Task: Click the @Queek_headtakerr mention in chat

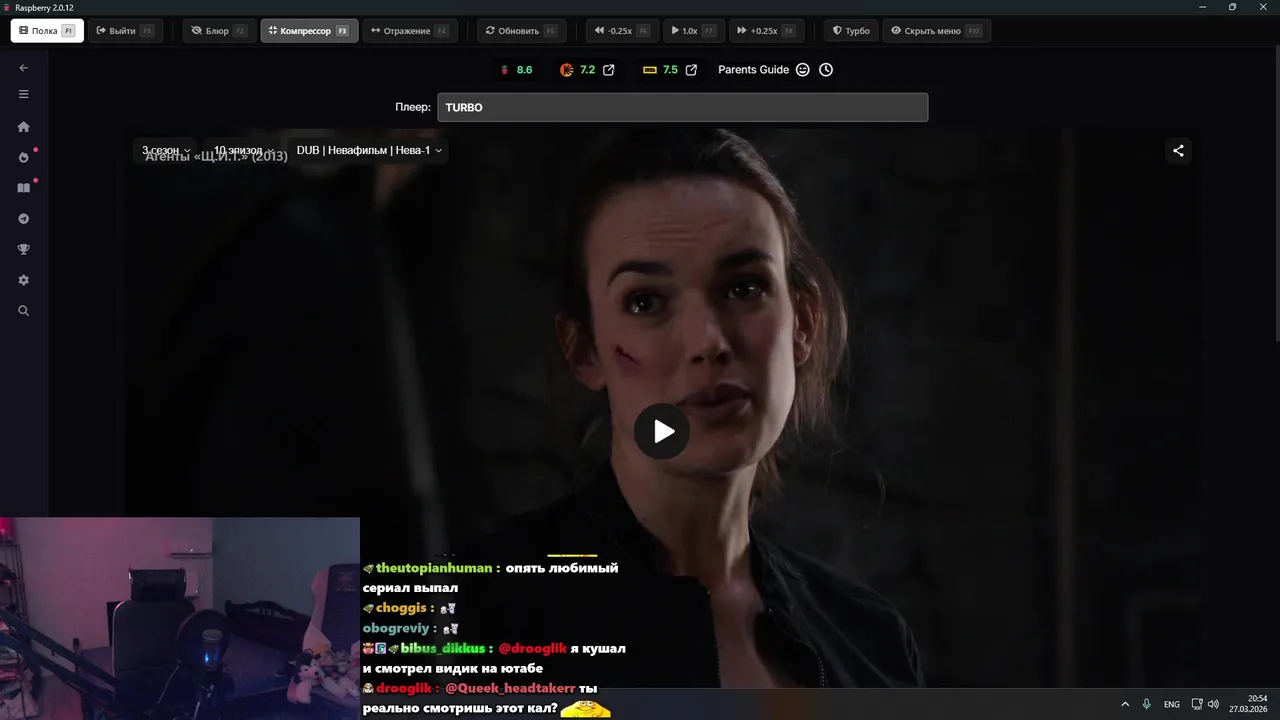Action: 510,688
